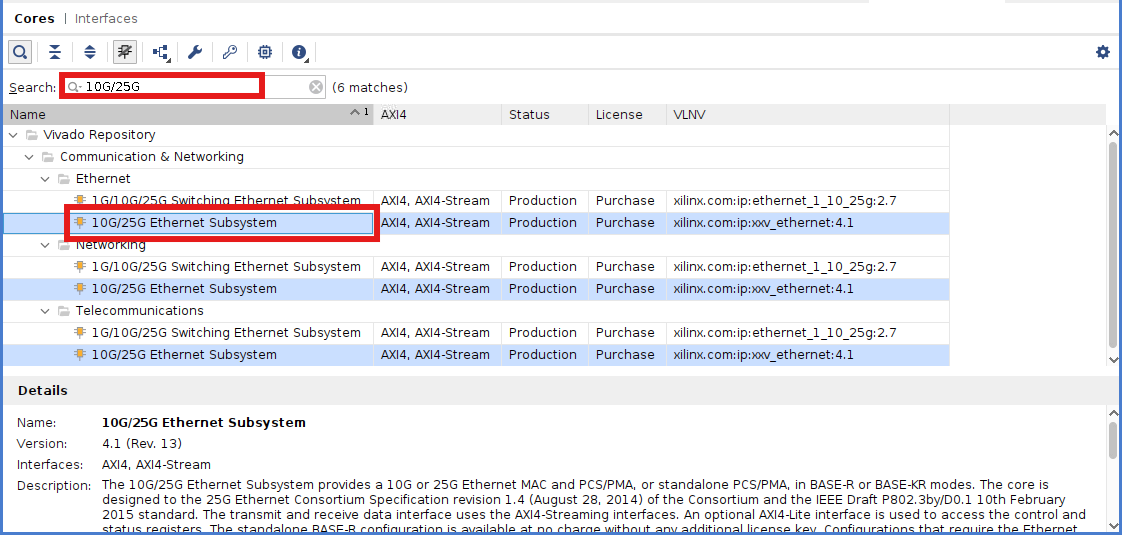Click the chip Compatible Families icon
The height and width of the screenshot is (535, 1123).
click(x=265, y=52)
